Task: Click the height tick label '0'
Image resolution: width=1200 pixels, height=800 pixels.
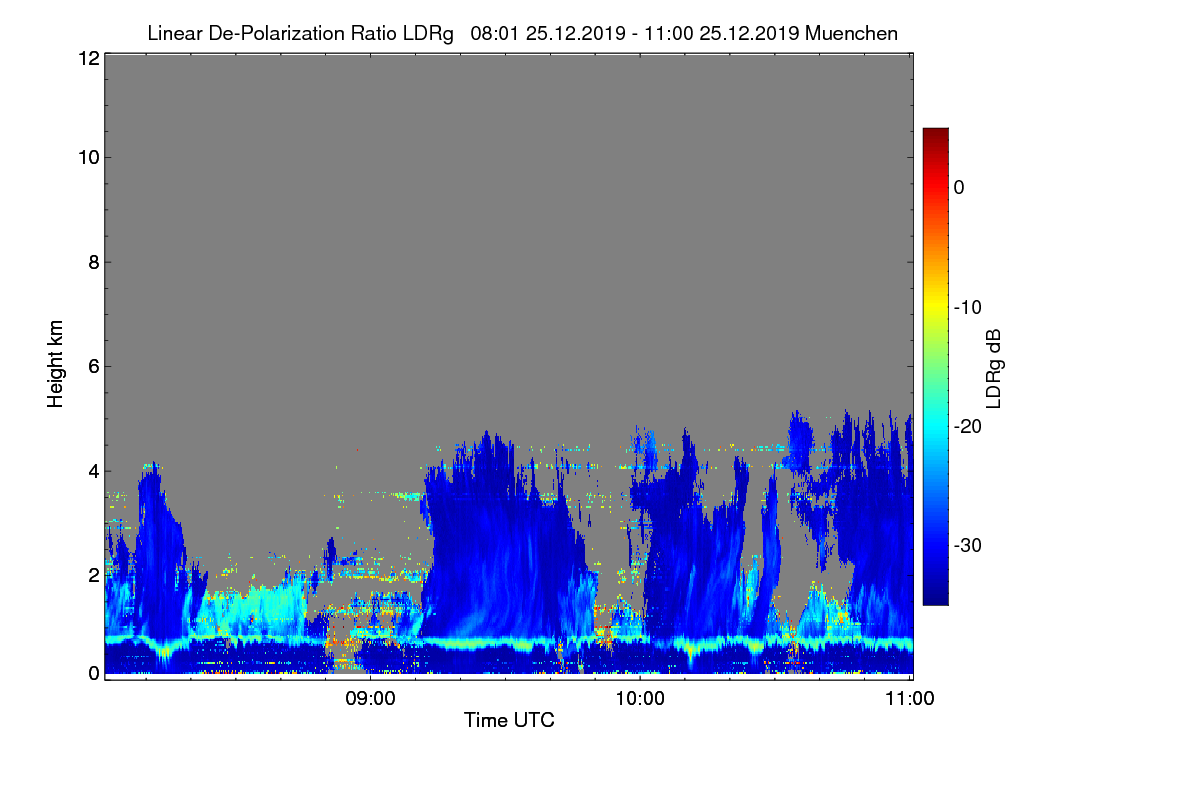Action: point(92,673)
